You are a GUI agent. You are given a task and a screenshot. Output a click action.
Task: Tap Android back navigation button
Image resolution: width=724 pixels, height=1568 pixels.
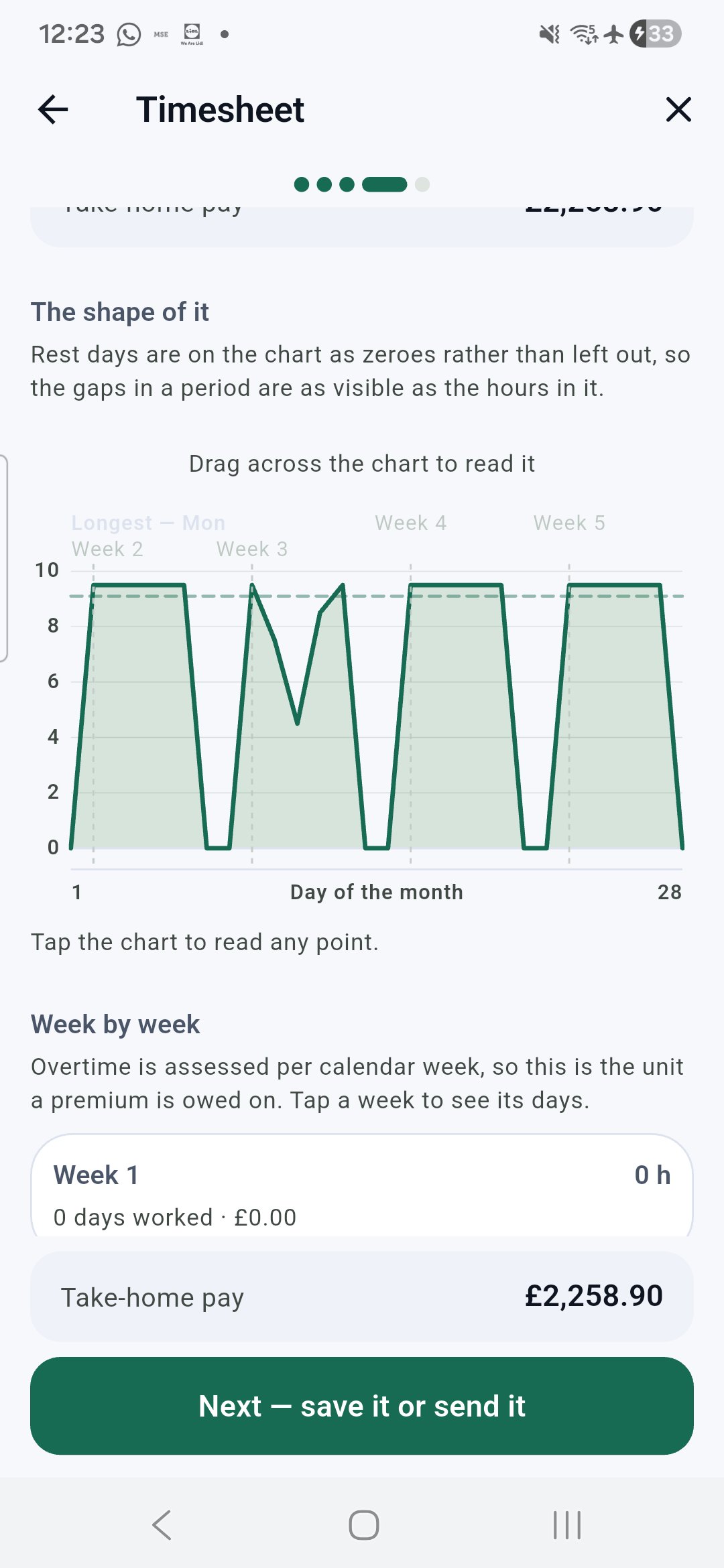tap(162, 1525)
